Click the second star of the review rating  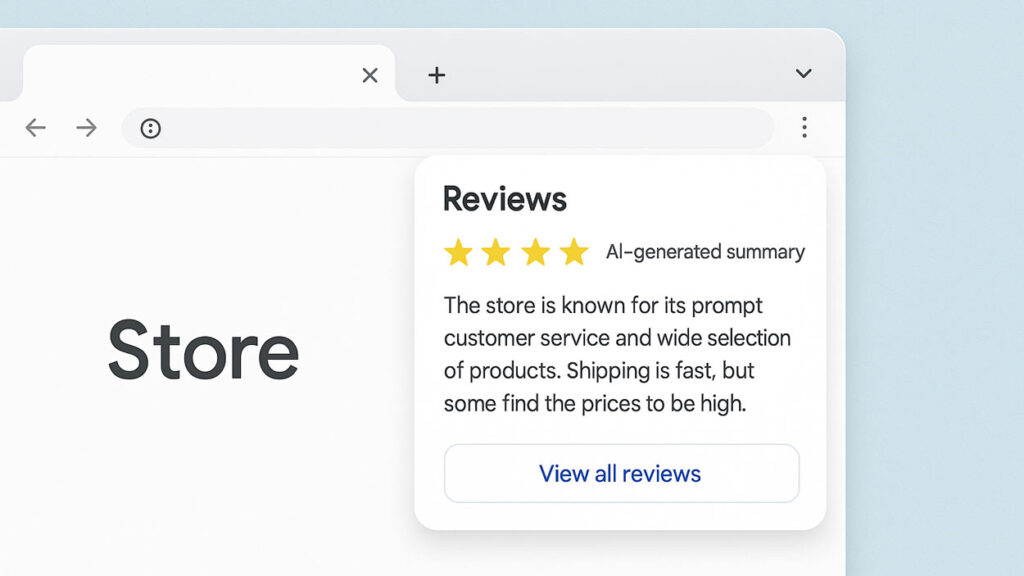tap(498, 252)
